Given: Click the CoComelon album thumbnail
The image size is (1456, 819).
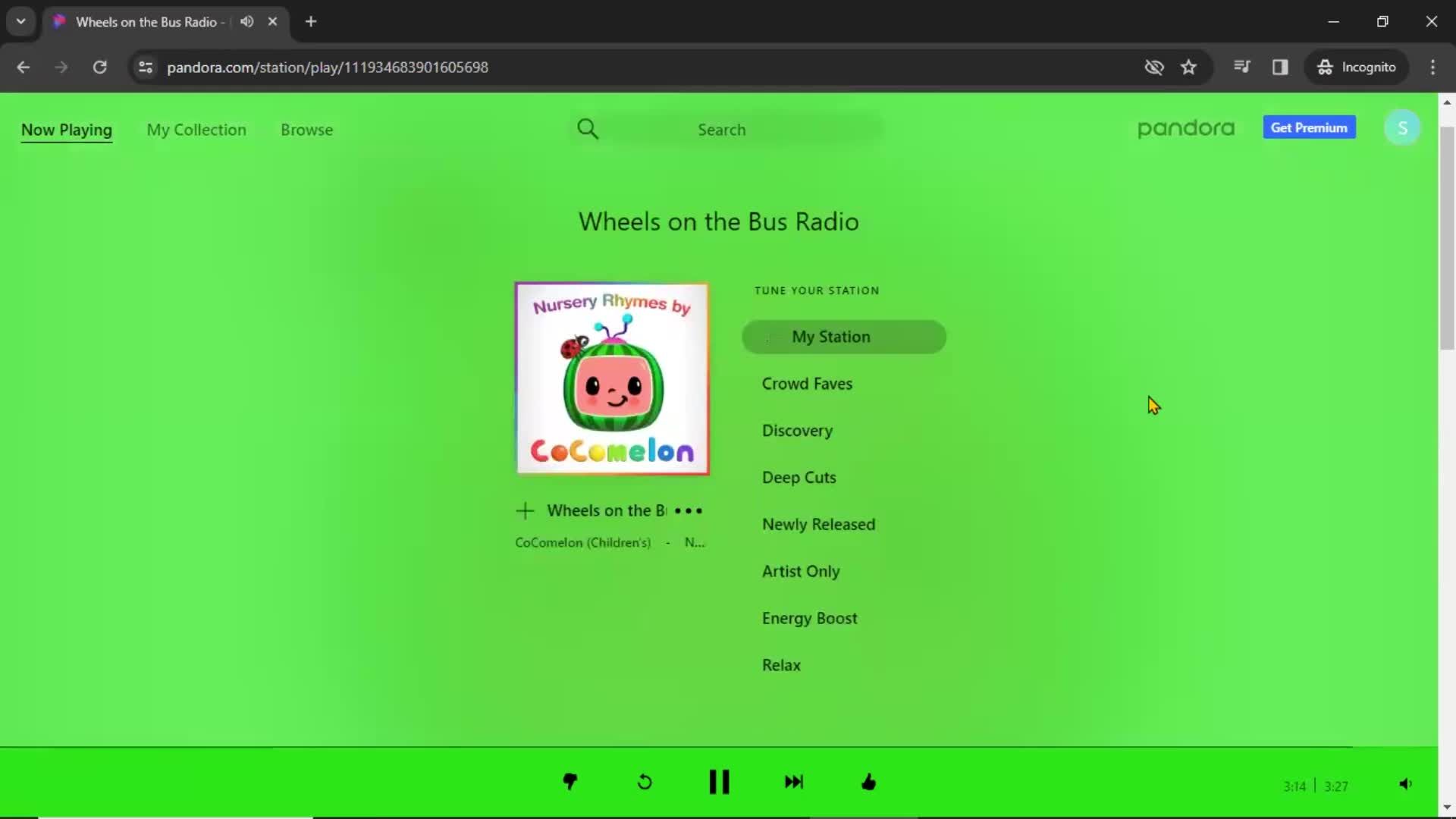Looking at the screenshot, I should (x=612, y=378).
